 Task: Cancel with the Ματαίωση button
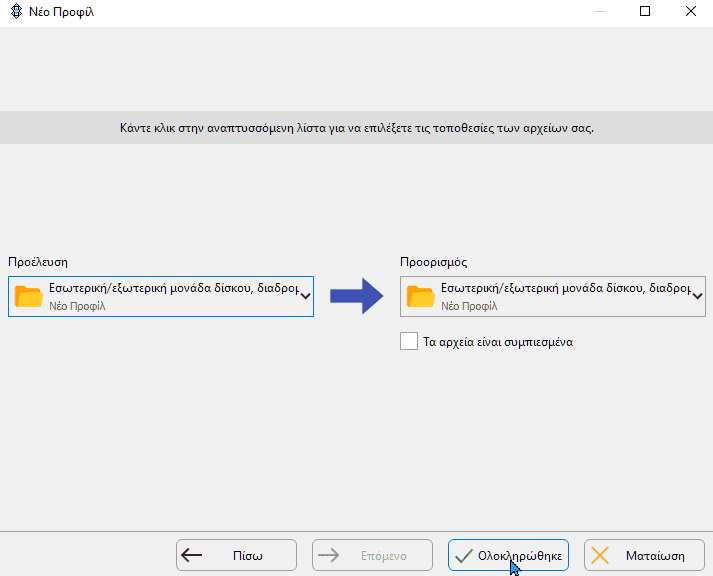click(644, 555)
